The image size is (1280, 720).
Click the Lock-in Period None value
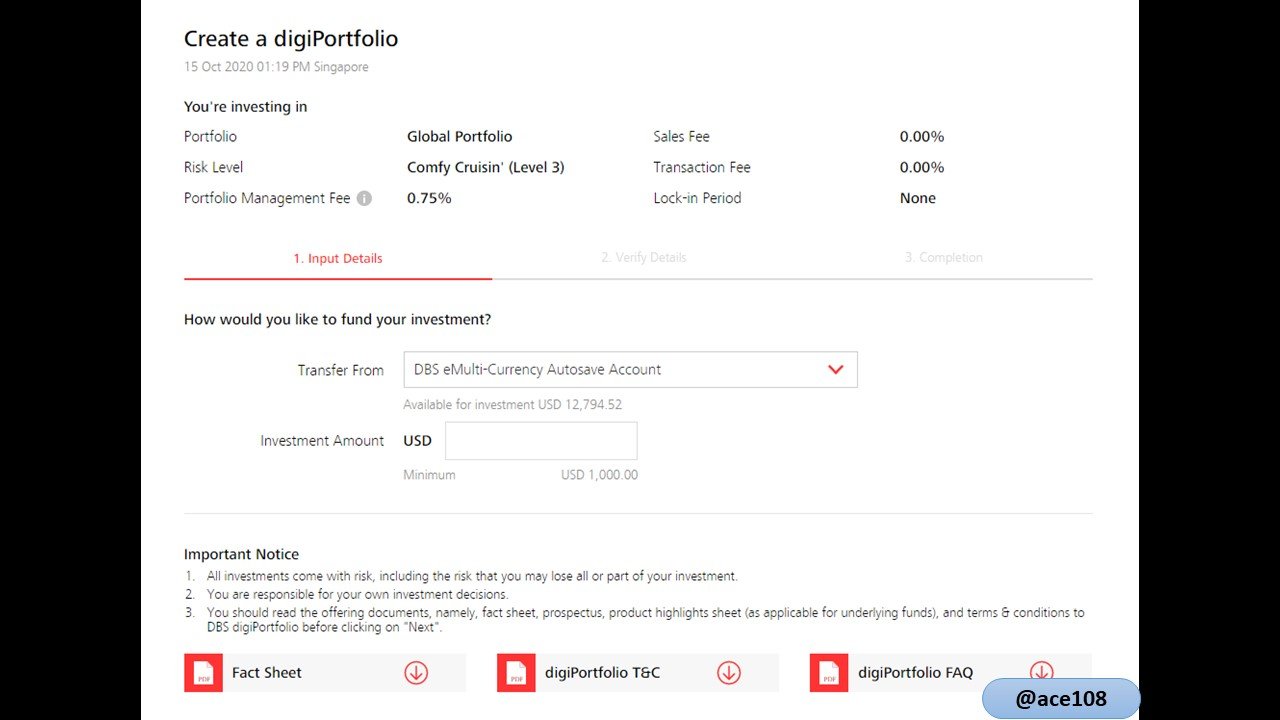[918, 198]
